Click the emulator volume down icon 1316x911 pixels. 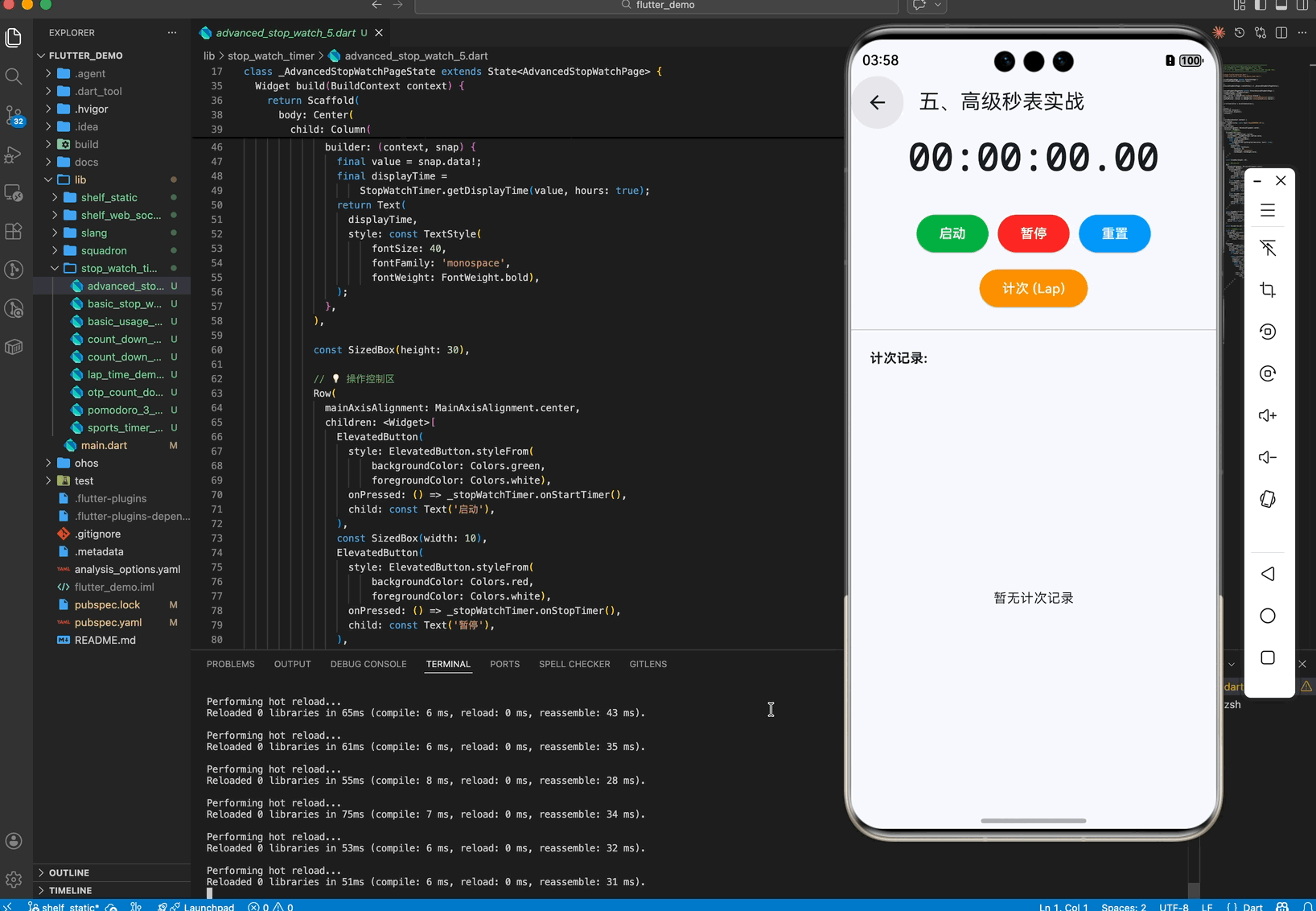(1268, 457)
